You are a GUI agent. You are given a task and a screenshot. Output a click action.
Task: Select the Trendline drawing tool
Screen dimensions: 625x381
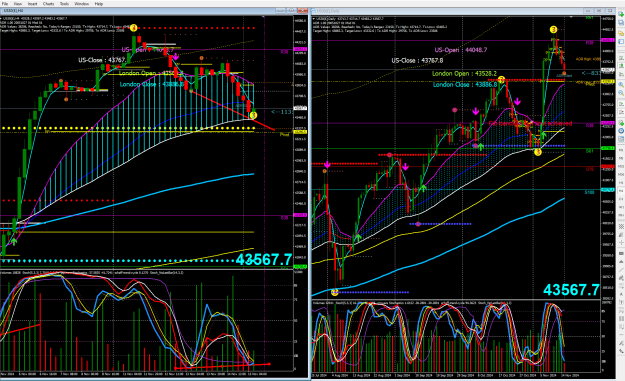621,270
